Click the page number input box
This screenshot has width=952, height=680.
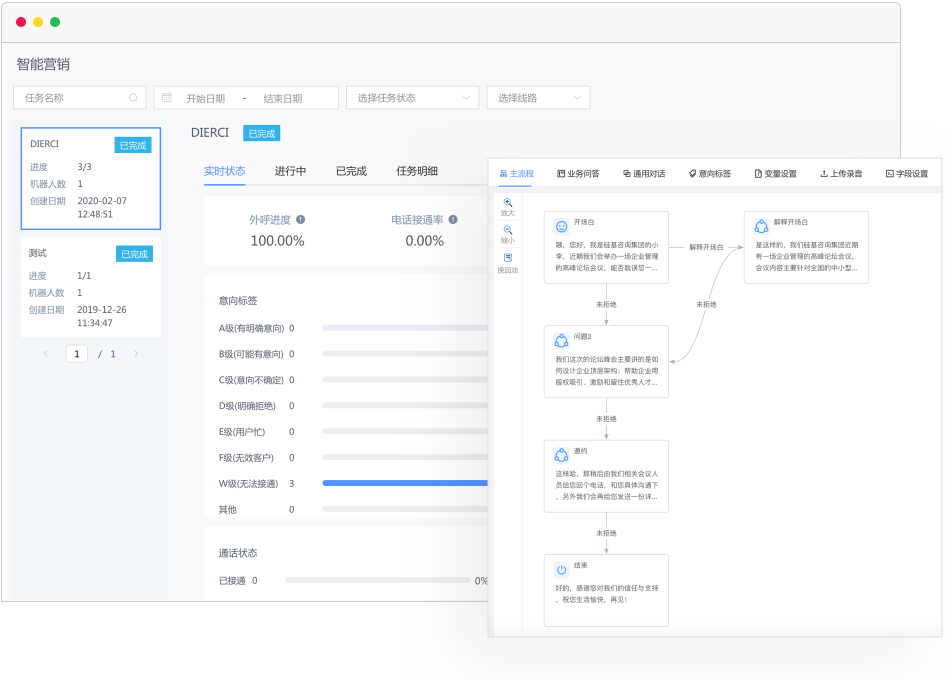pos(76,354)
